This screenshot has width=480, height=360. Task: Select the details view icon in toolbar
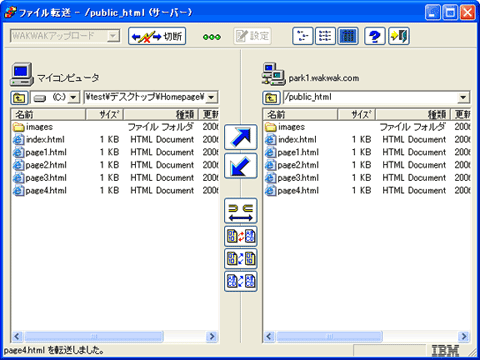pyautogui.click(x=348, y=36)
